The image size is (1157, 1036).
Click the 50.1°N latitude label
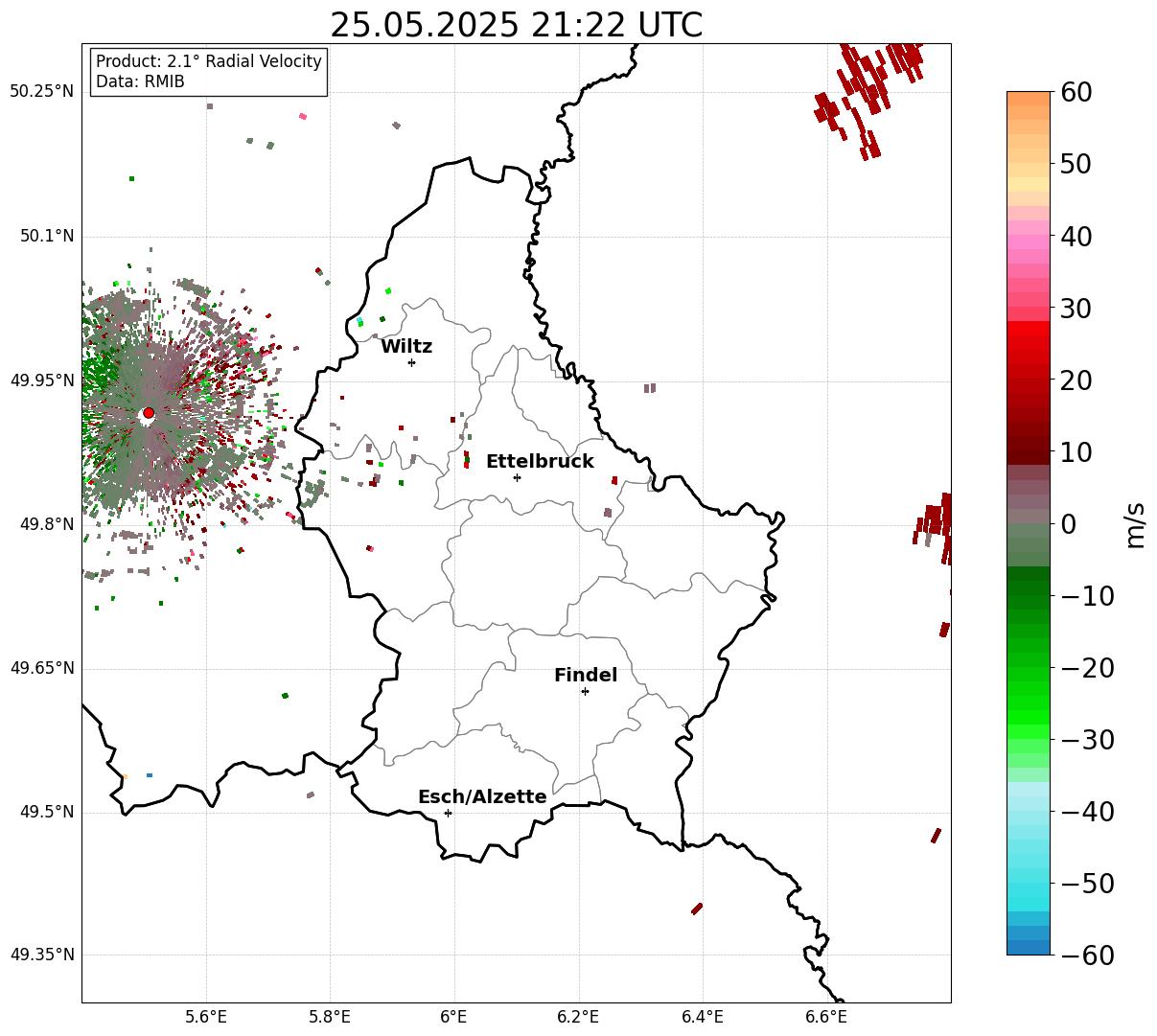point(47,236)
